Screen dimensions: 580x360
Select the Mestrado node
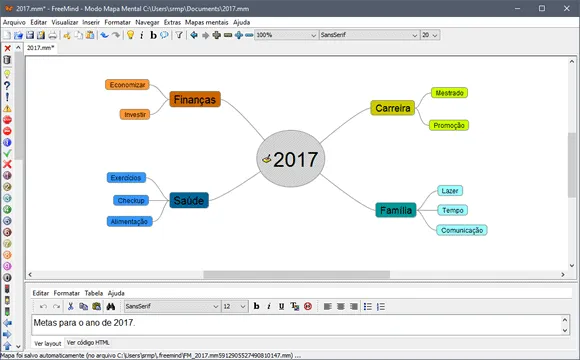(x=449, y=93)
